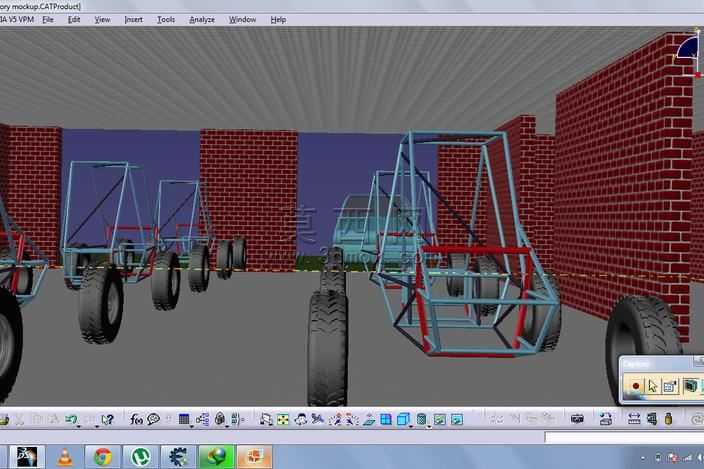This screenshot has height=469, width=704.
Task: Select the Pan view icon
Action: (x=300, y=419)
